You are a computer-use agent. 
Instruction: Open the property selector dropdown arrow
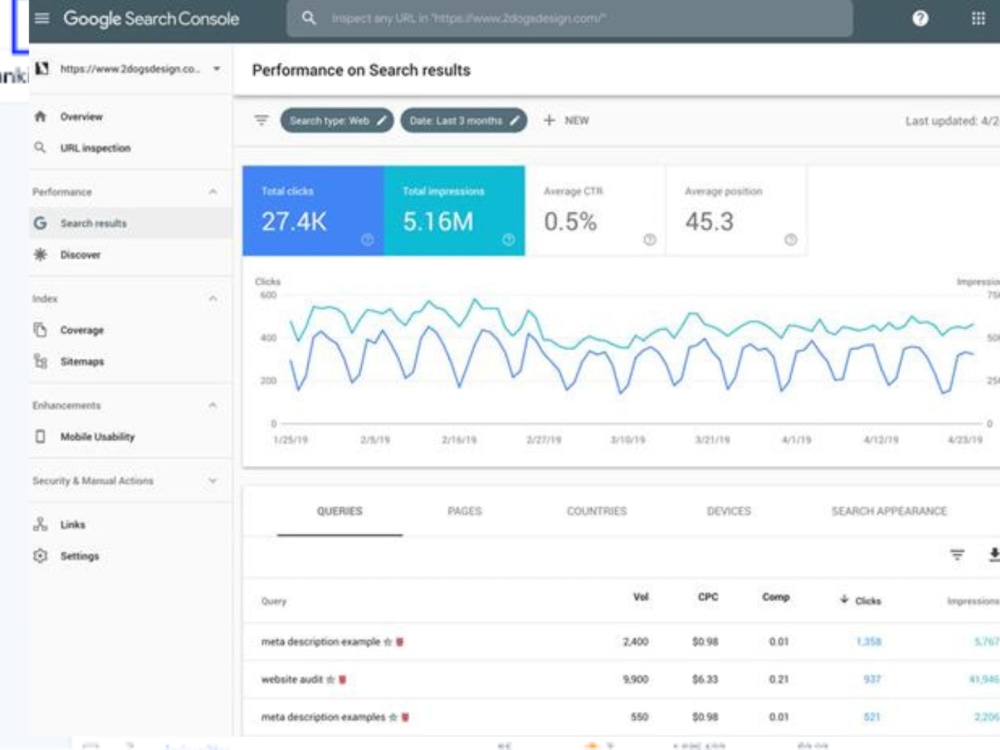coord(217,68)
